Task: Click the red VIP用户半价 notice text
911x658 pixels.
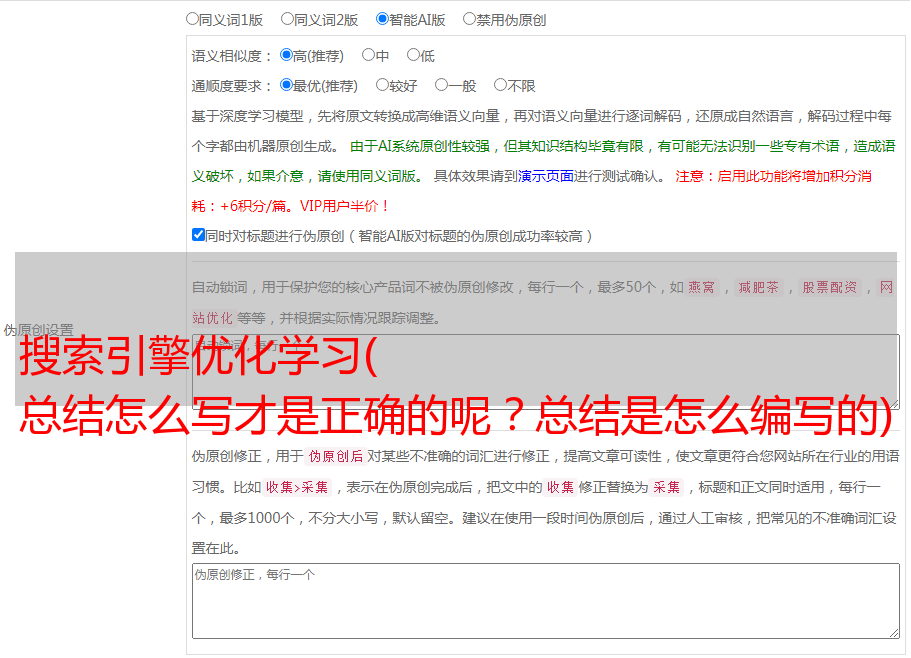Action: point(344,206)
